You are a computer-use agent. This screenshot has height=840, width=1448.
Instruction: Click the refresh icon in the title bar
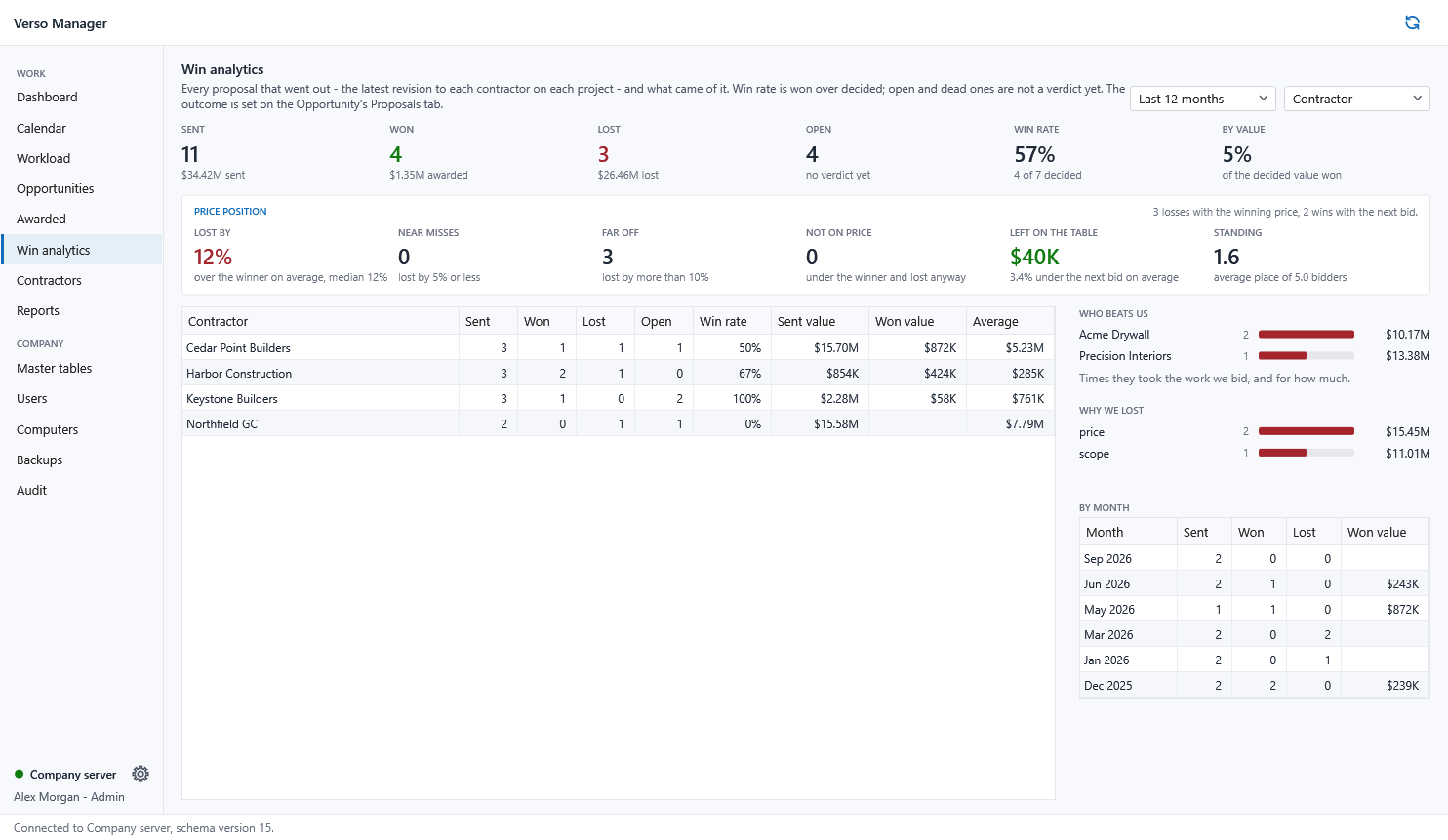[1412, 22]
